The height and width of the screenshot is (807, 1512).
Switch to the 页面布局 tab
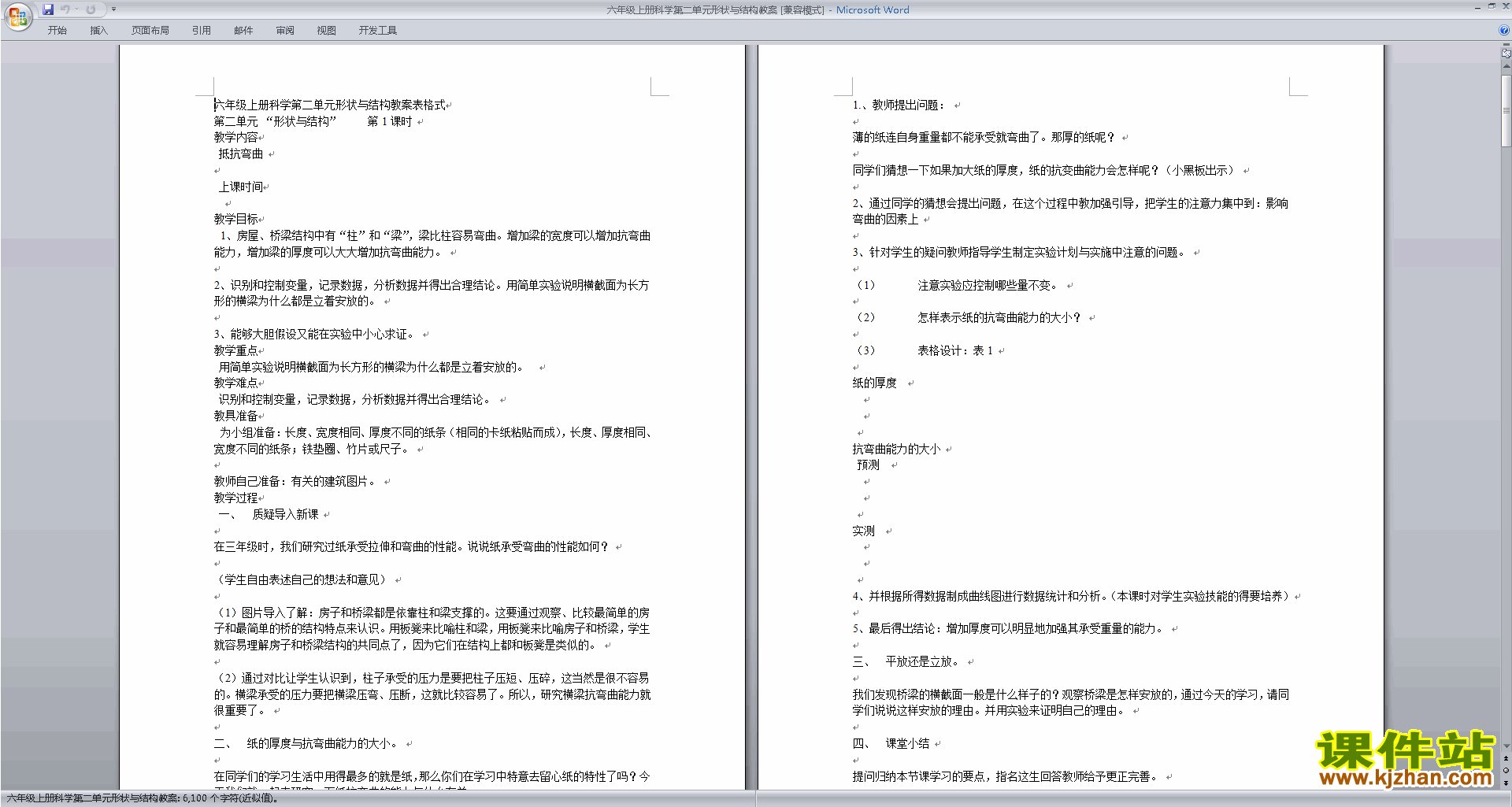[x=150, y=30]
